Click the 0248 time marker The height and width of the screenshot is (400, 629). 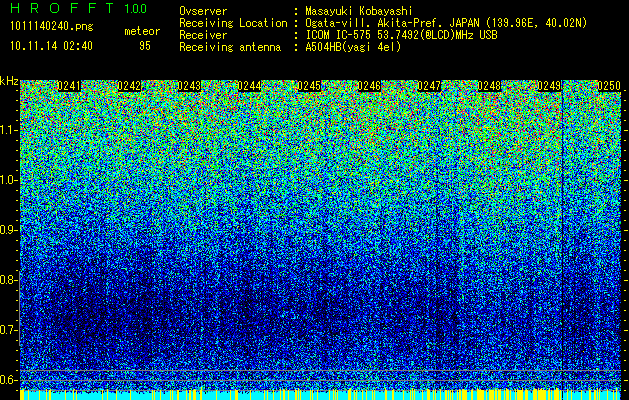pos(489,86)
